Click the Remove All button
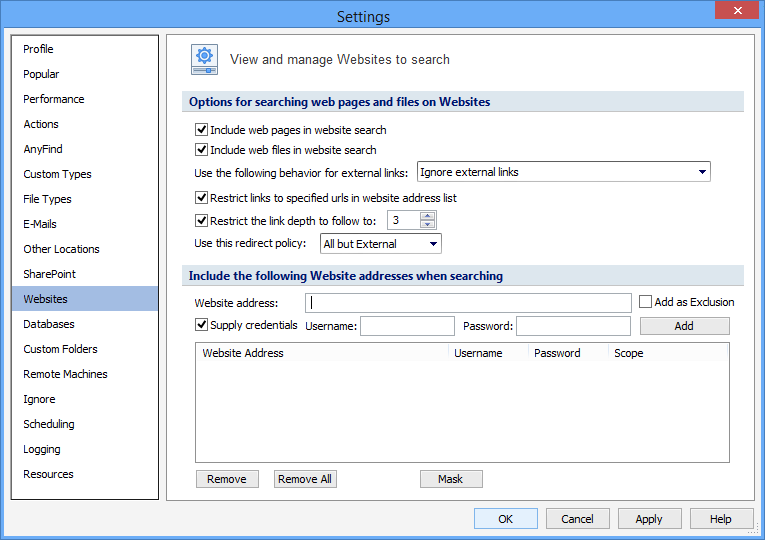This screenshot has width=765, height=540. pos(305,479)
